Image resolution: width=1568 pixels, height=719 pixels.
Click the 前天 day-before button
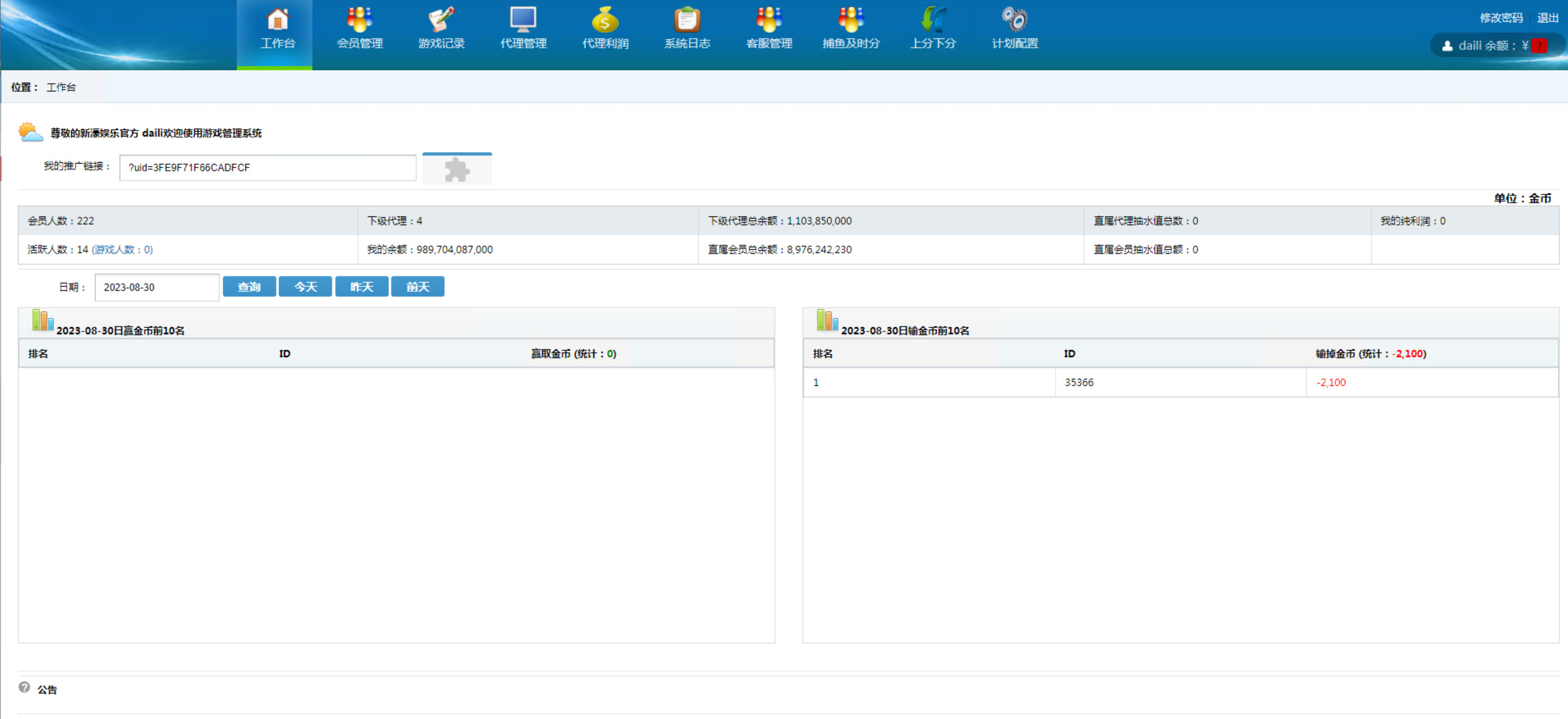[417, 287]
